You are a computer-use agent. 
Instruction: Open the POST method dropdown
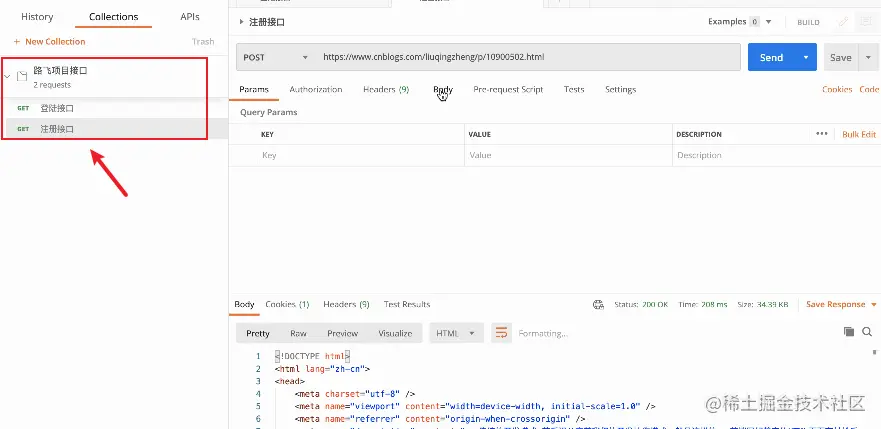click(274, 57)
